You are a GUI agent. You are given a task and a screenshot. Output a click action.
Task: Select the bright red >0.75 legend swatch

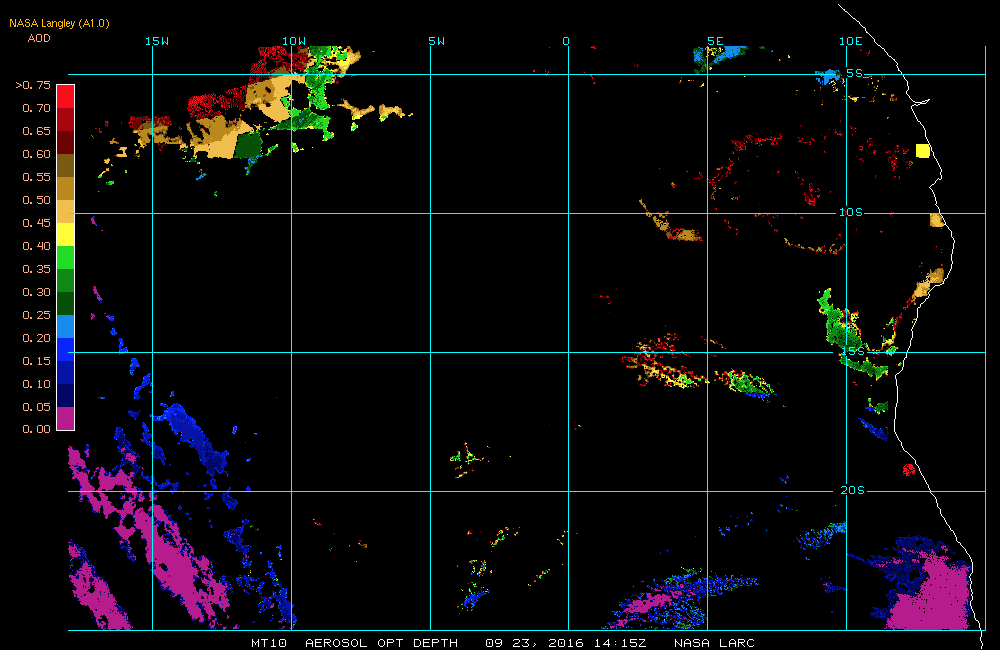(66, 96)
